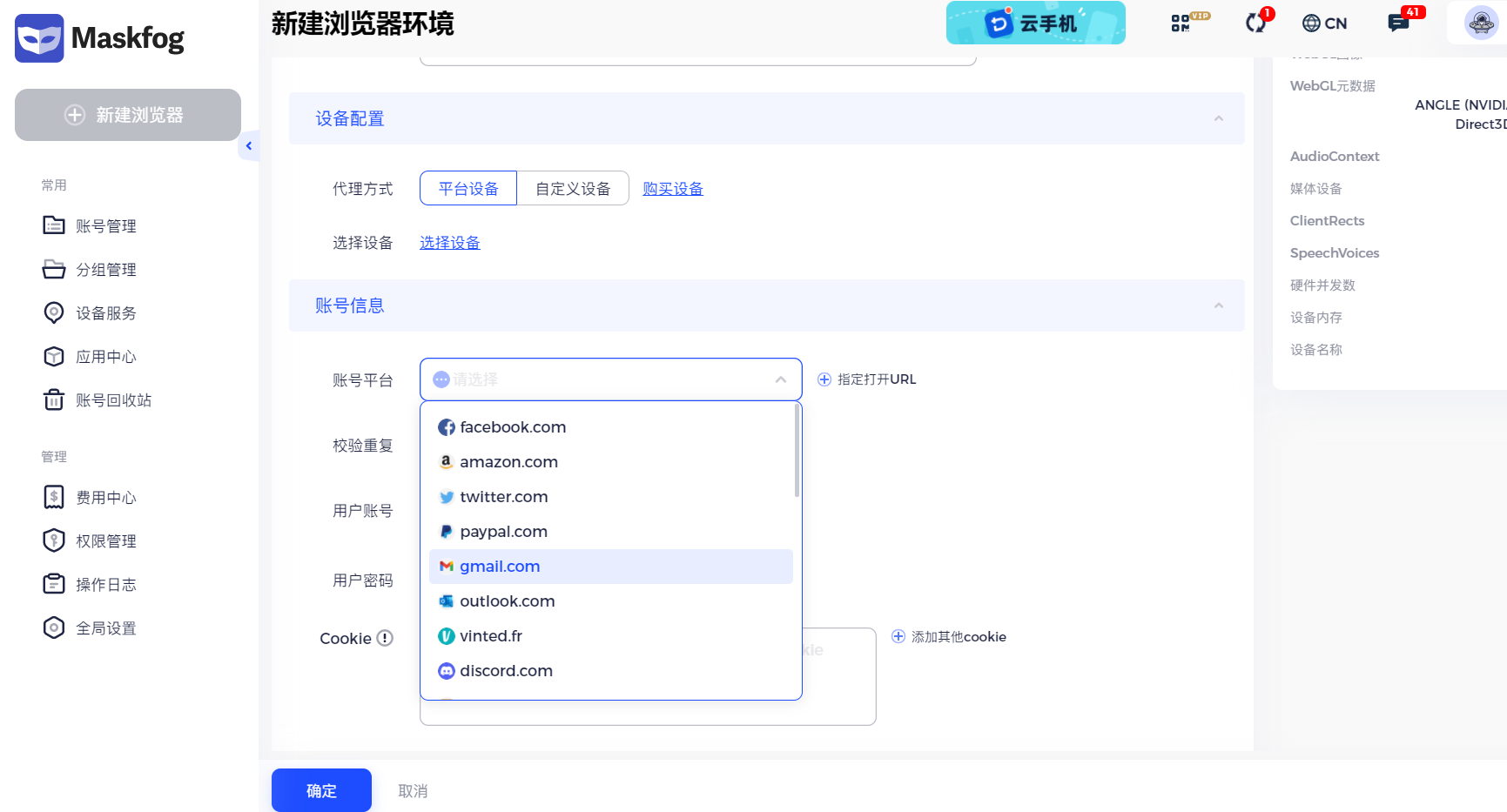
Task: Click SpeechVoices in the right panel
Action: coord(1335,253)
